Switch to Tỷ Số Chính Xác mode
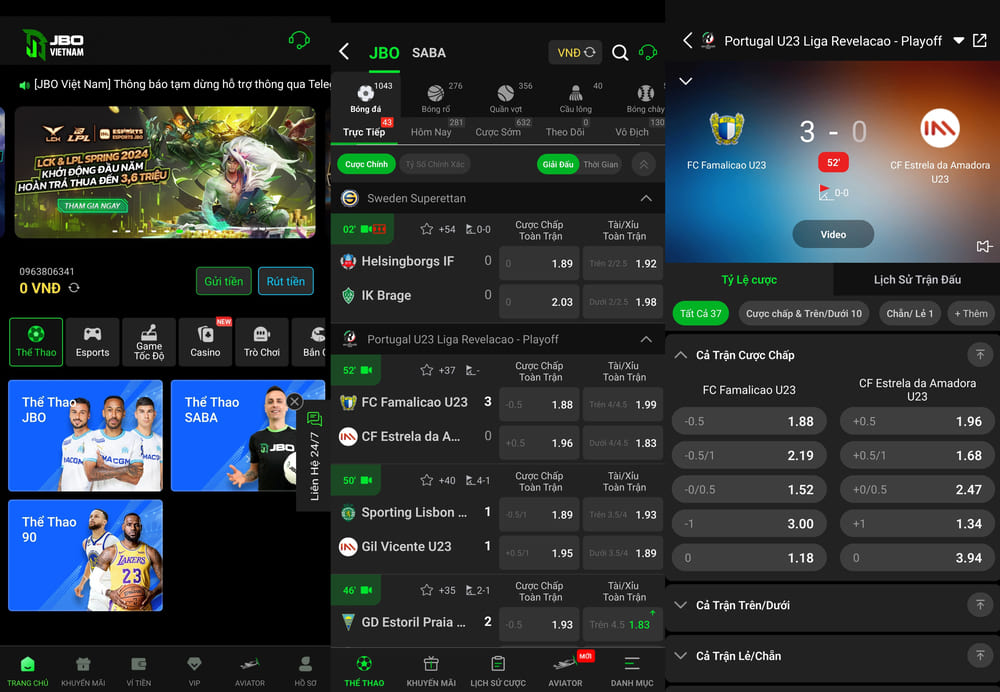 pyautogui.click(x=436, y=165)
